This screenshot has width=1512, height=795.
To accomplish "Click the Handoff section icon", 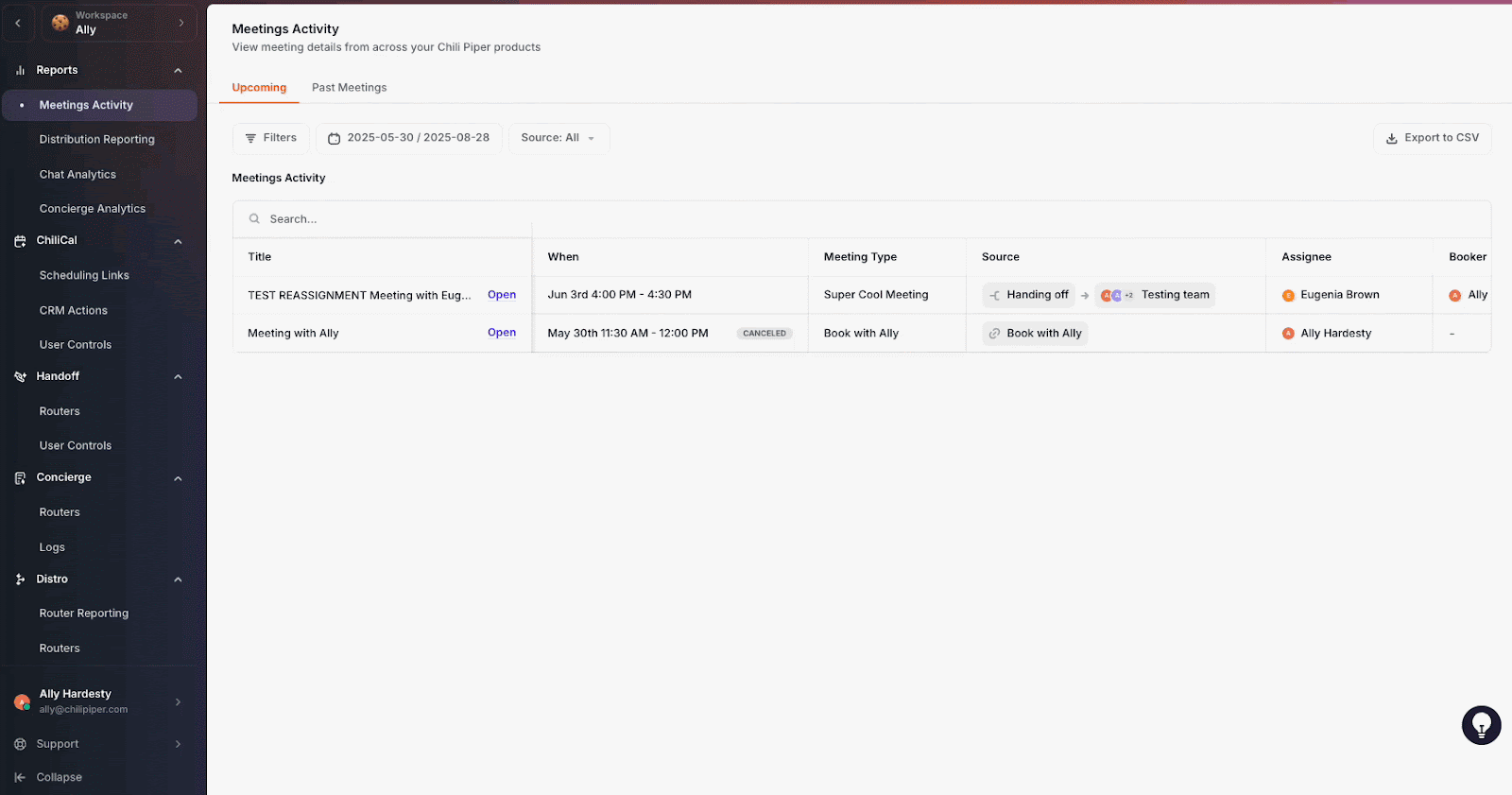I will tap(20, 376).
